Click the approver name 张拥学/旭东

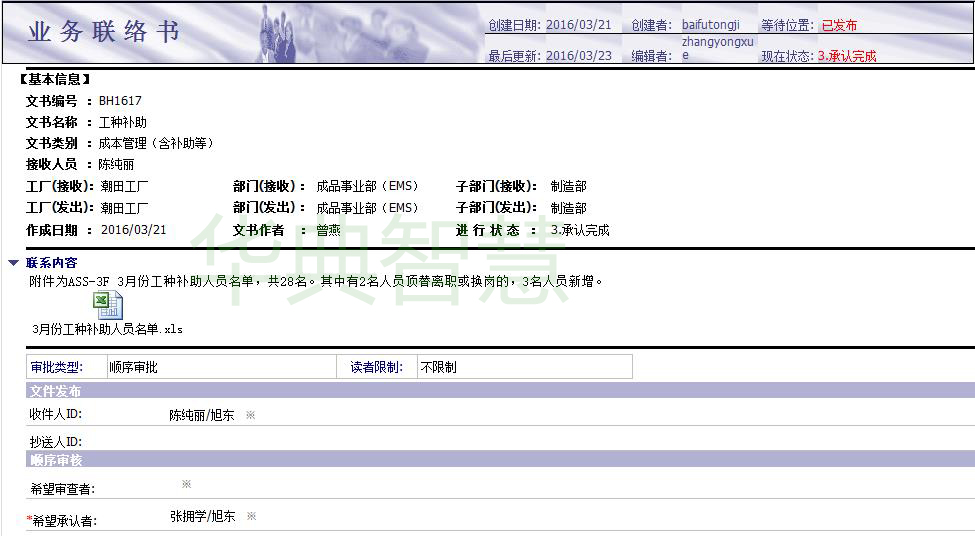coord(203,516)
